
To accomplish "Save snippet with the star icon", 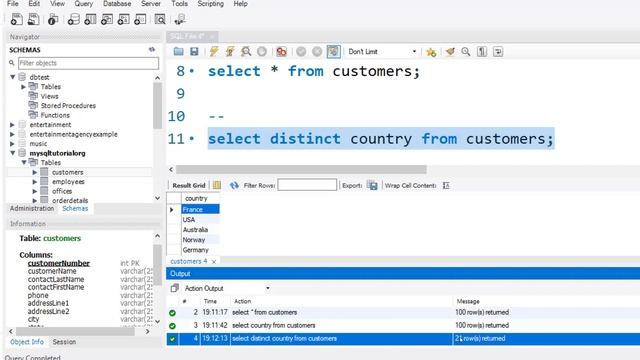I will 431,52.
